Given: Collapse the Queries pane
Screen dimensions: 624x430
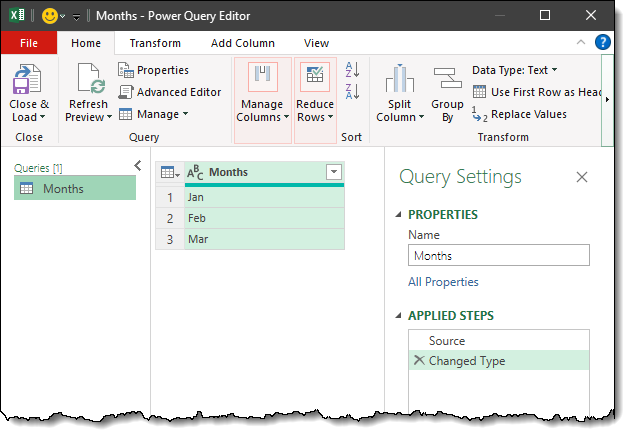Looking at the screenshot, I should click(138, 166).
